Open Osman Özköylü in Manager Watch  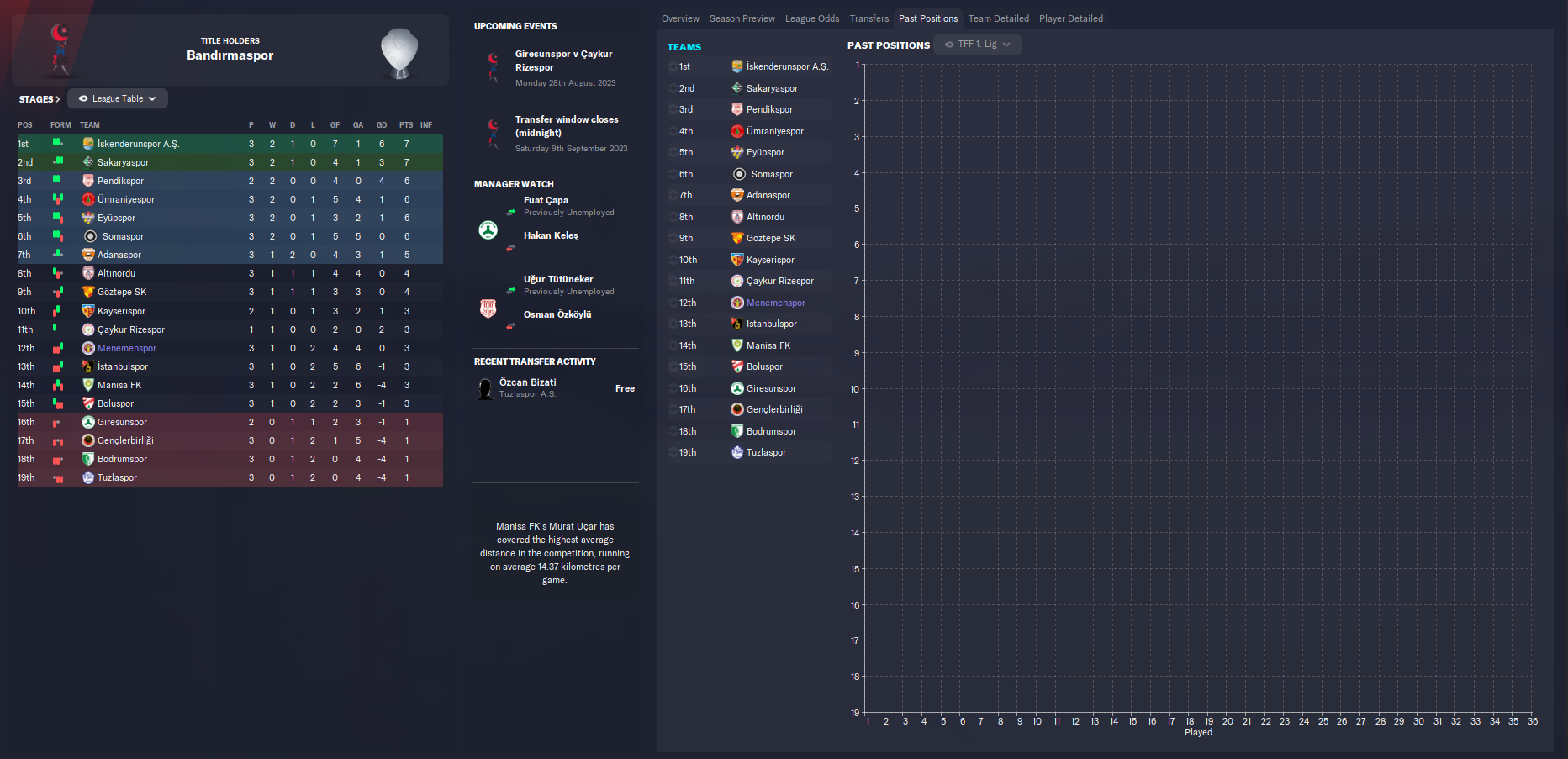point(557,314)
